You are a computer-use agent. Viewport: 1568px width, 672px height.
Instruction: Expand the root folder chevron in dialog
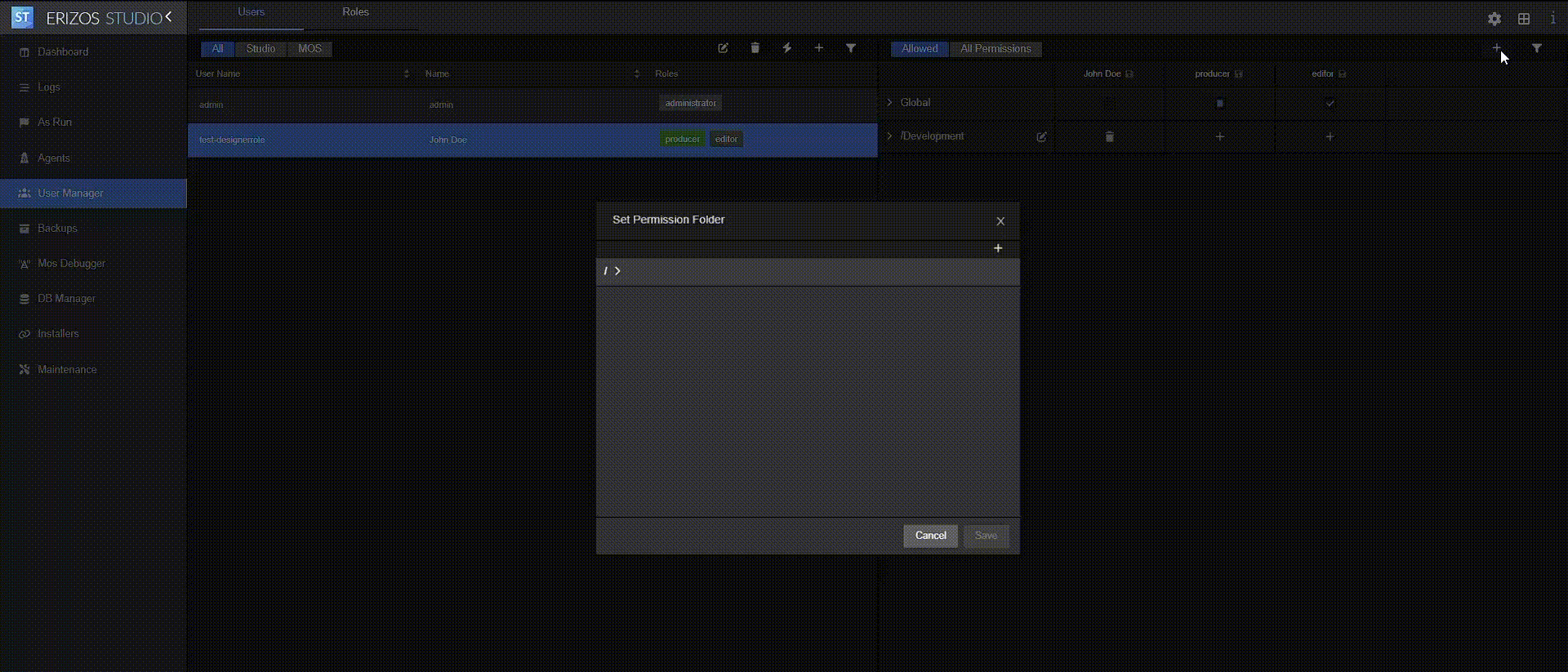(617, 271)
